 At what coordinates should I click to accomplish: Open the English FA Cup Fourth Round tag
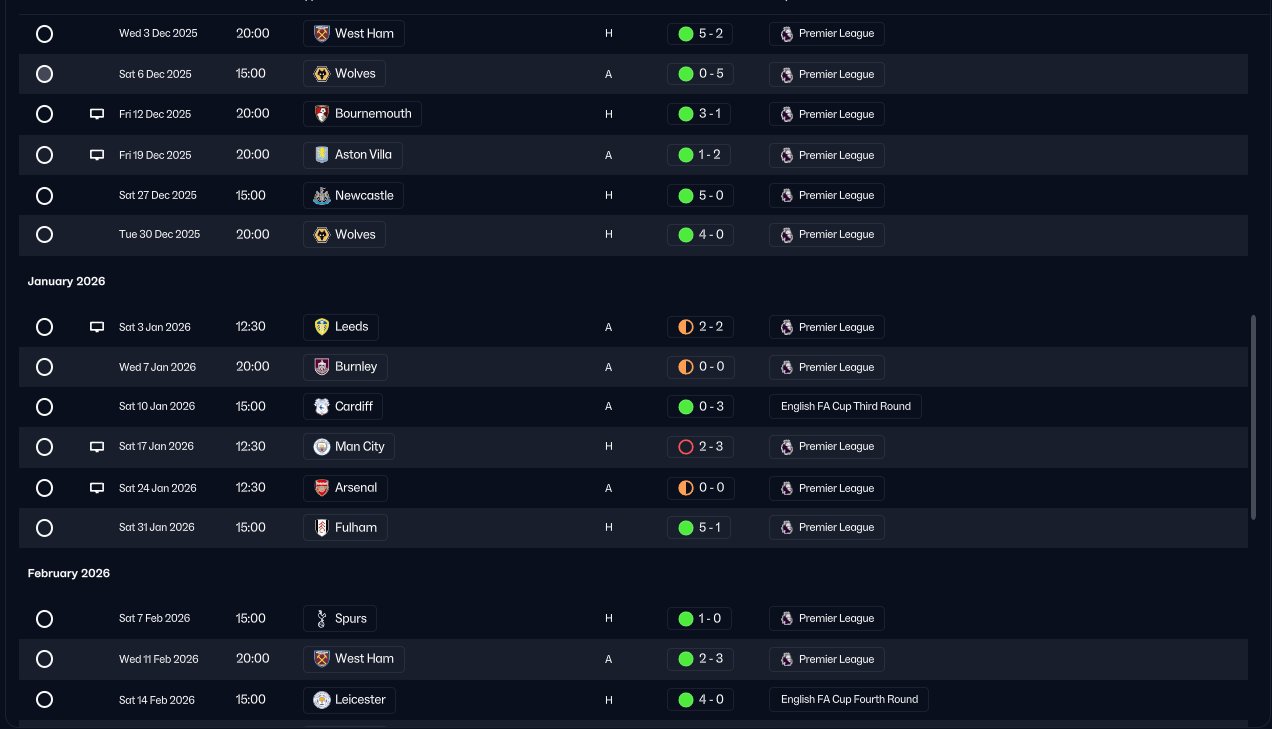coord(849,700)
